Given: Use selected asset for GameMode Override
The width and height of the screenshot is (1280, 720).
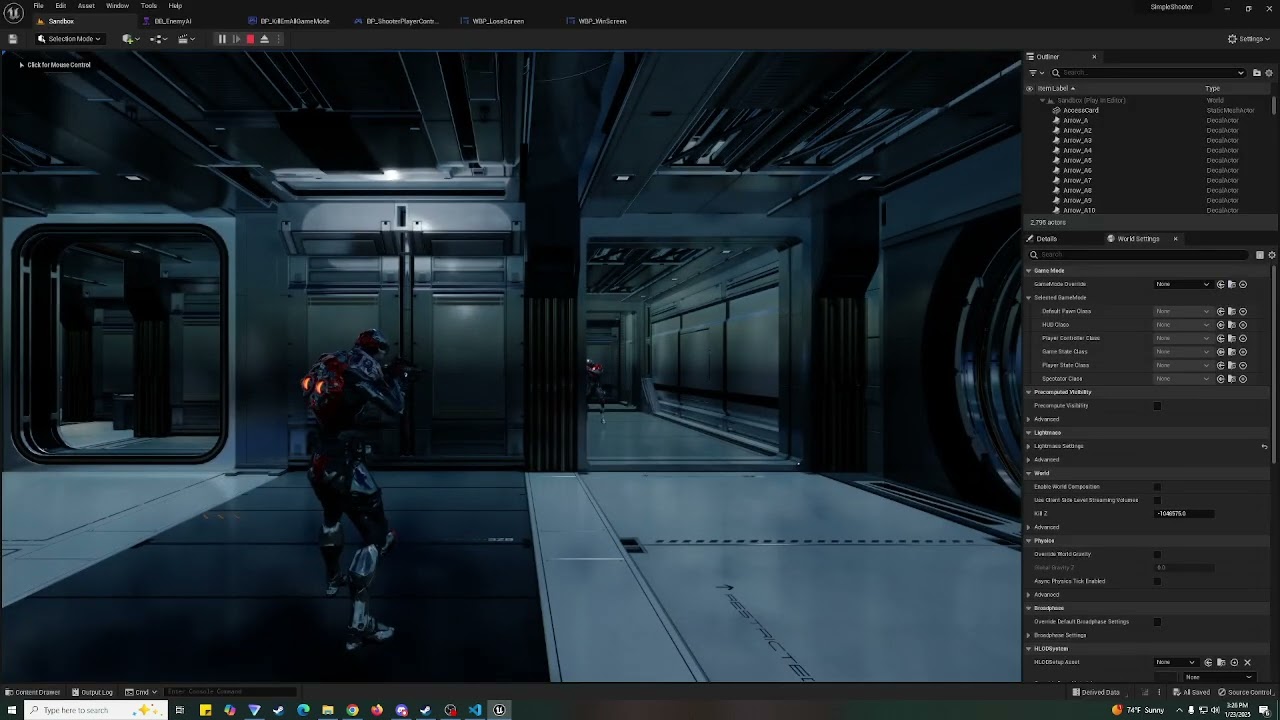Looking at the screenshot, I should tap(1220, 284).
